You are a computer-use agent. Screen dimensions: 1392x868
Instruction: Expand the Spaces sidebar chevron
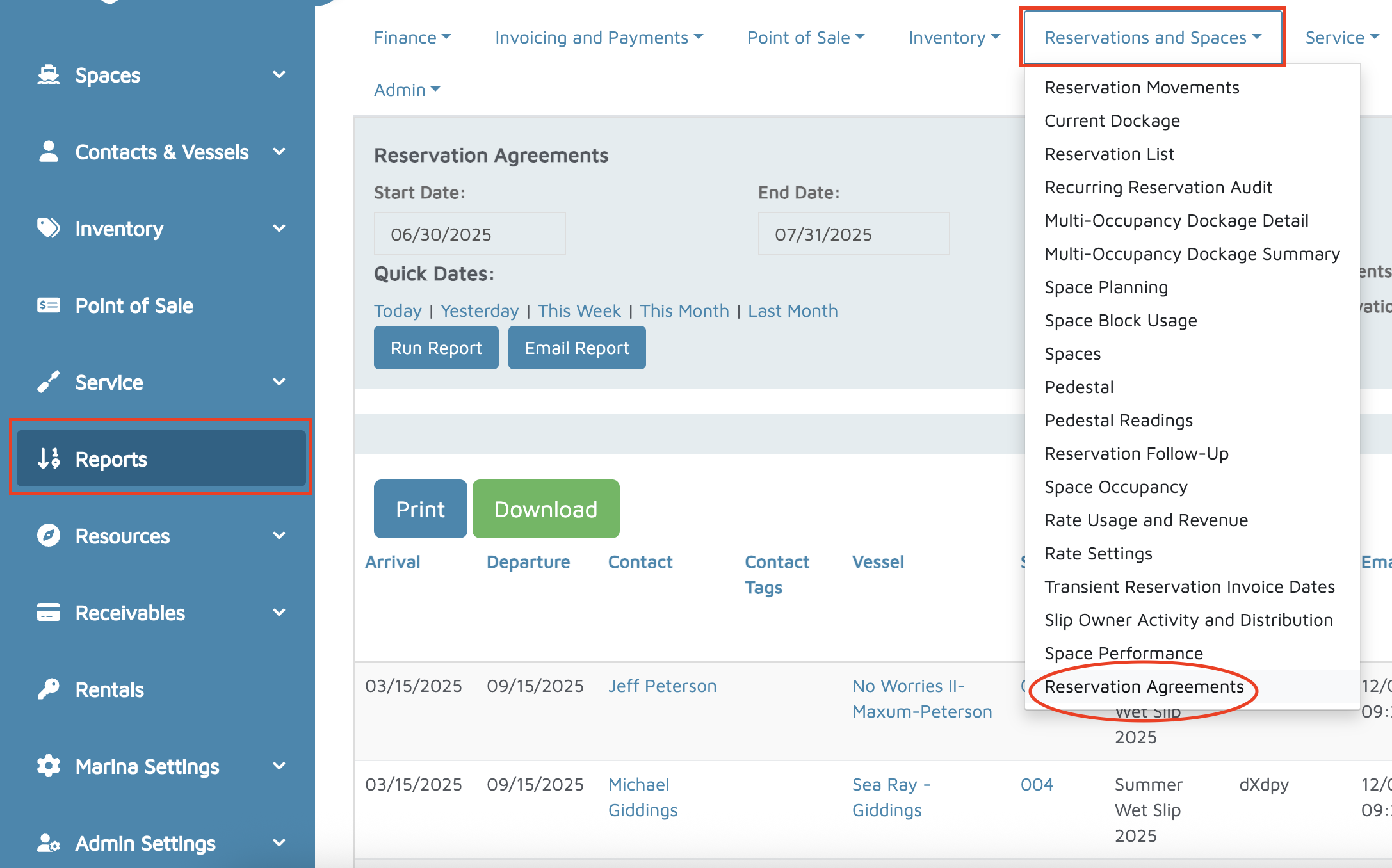pos(279,75)
